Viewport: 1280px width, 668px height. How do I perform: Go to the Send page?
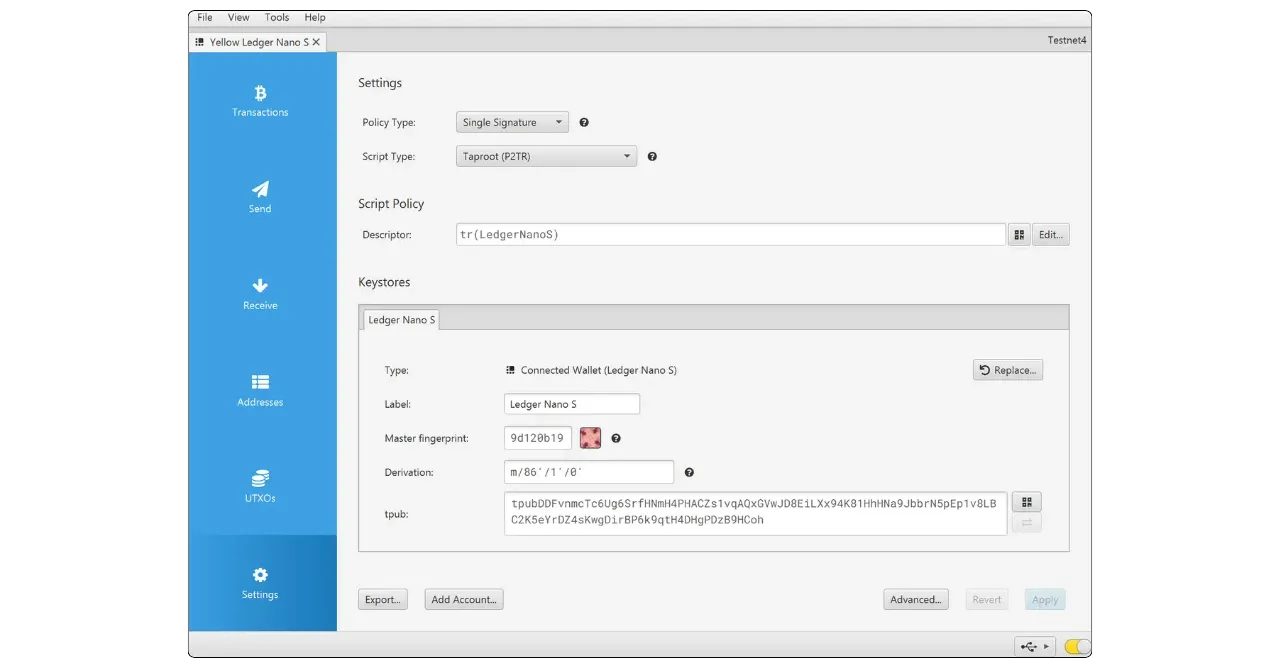coord(260,197)
